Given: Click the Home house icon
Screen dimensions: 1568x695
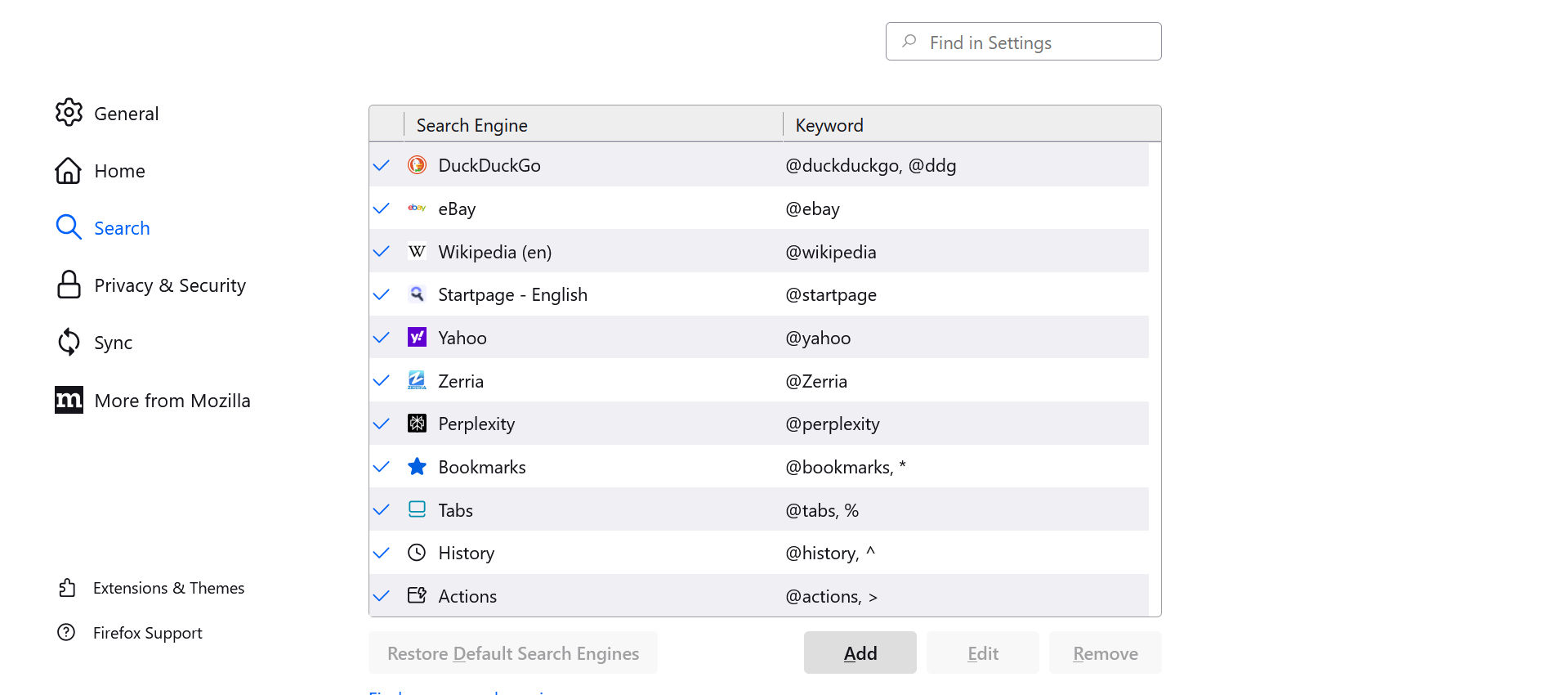Looking at the screenshot, I should pyautogui.click(x=69, y=170).
